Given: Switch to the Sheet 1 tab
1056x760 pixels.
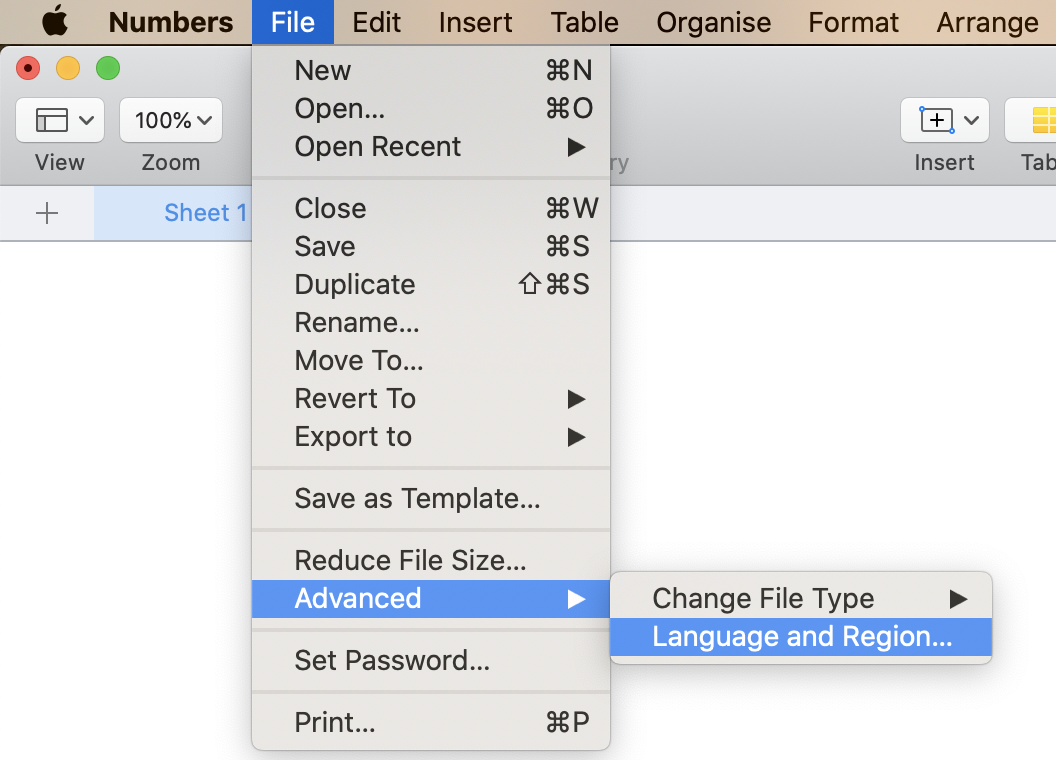Looking at the screenshot, I should click(205, 213).
